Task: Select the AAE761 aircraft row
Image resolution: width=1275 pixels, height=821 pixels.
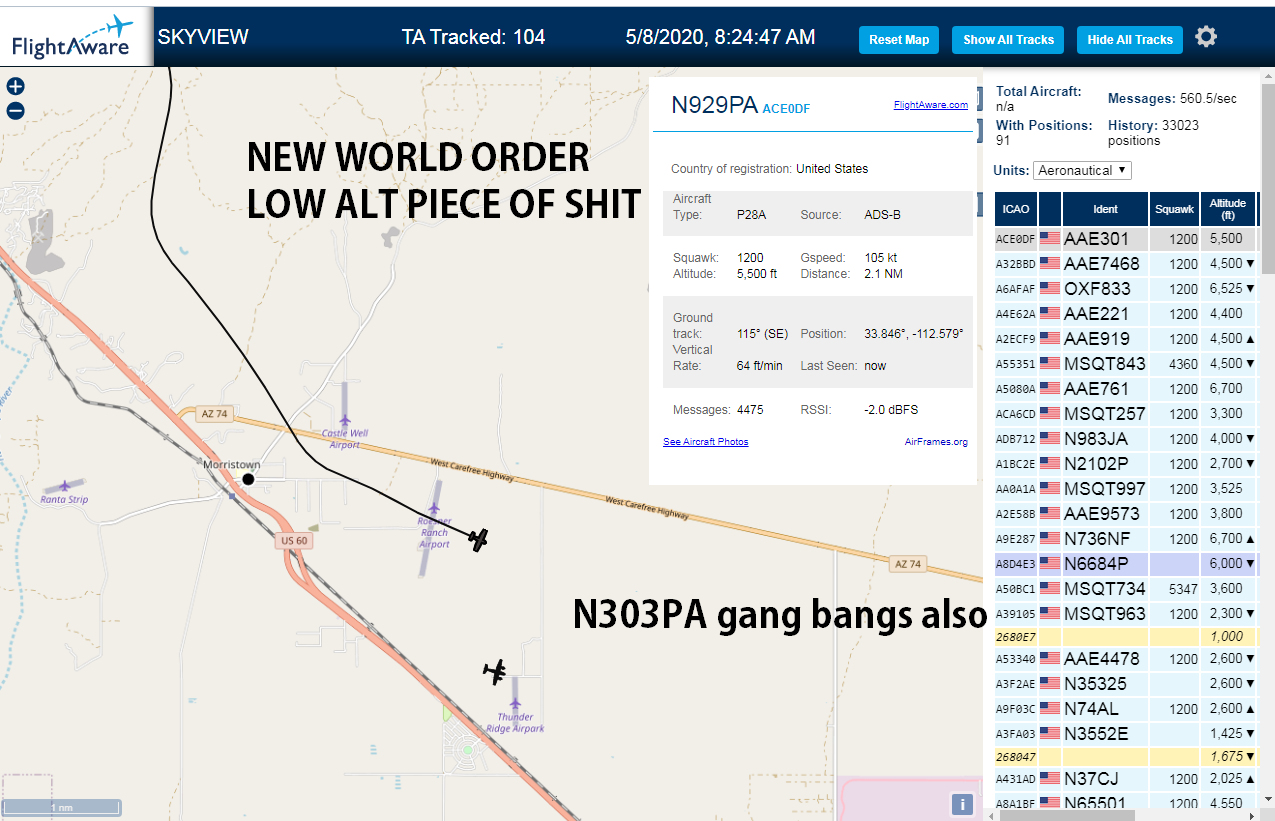Action: 1125,389
